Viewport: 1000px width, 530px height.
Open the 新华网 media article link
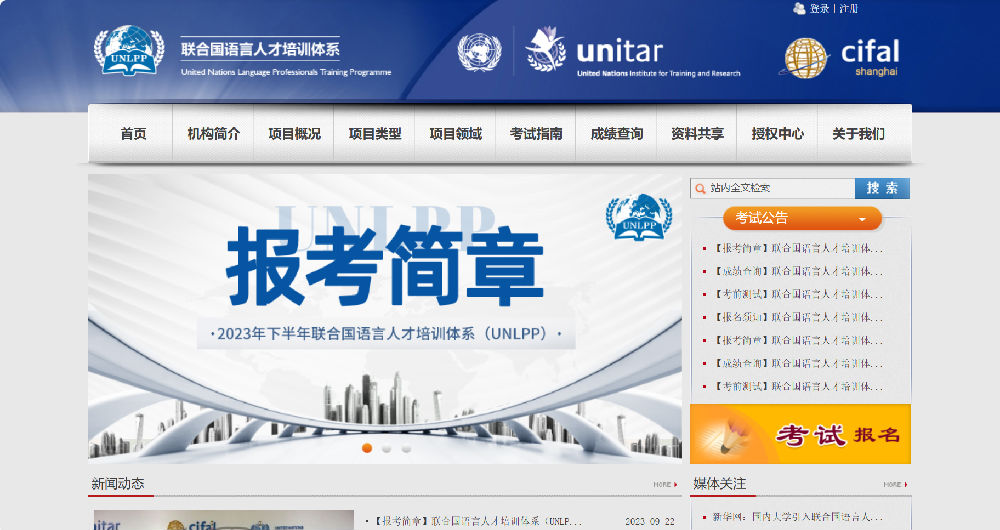pyautogui.click(x=797, y=517)
